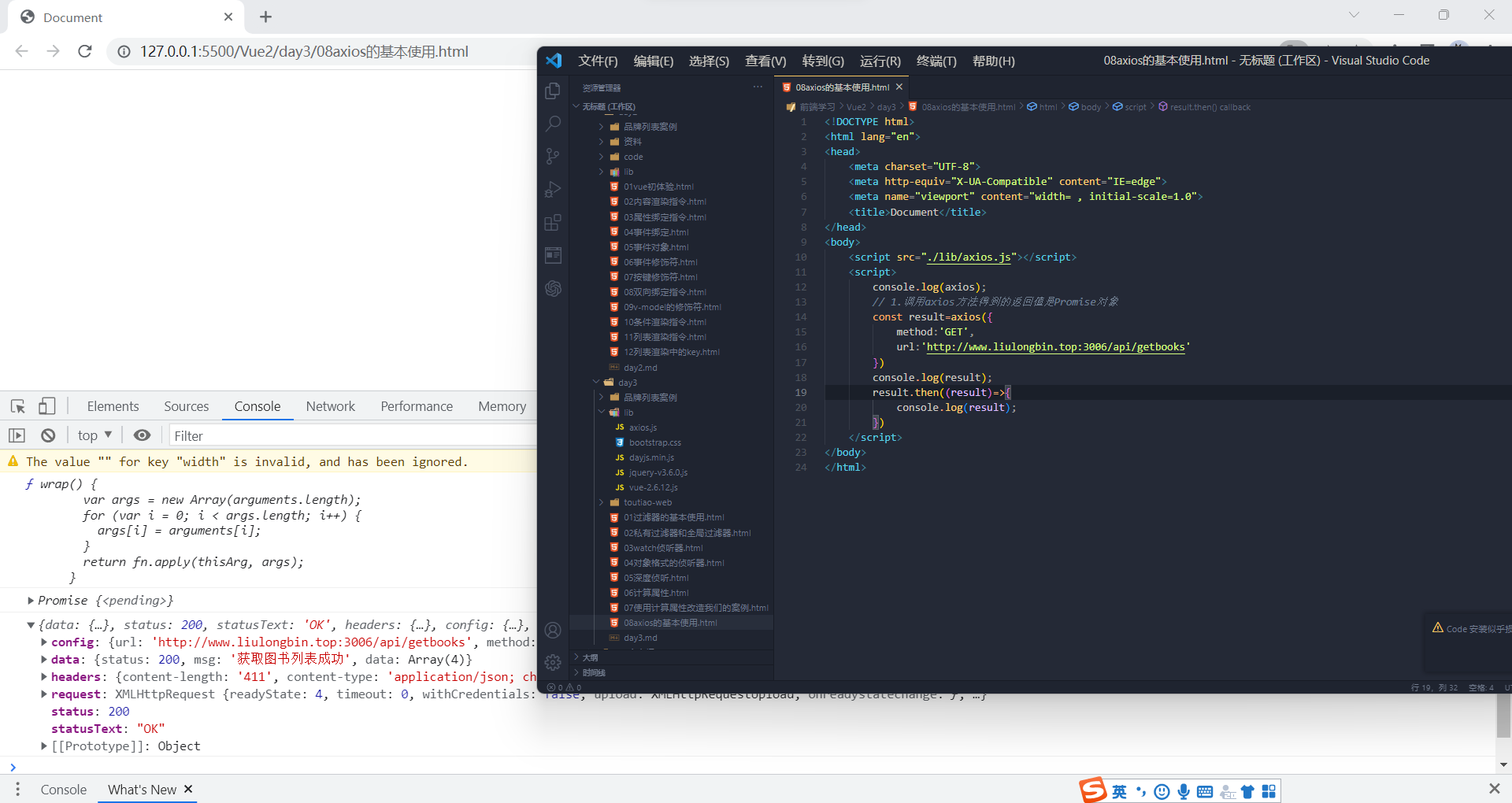Expand the config property in console
Image resolution: width=1512 pixels, height=803 pixels.
pos(44,642)
